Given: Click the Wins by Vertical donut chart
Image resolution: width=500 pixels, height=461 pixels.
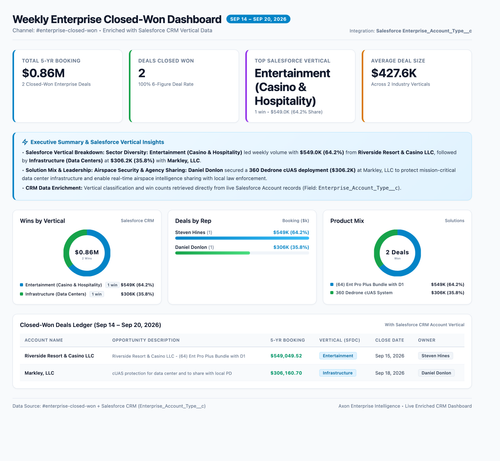Looking at the screenshot, I should [87, 253].
